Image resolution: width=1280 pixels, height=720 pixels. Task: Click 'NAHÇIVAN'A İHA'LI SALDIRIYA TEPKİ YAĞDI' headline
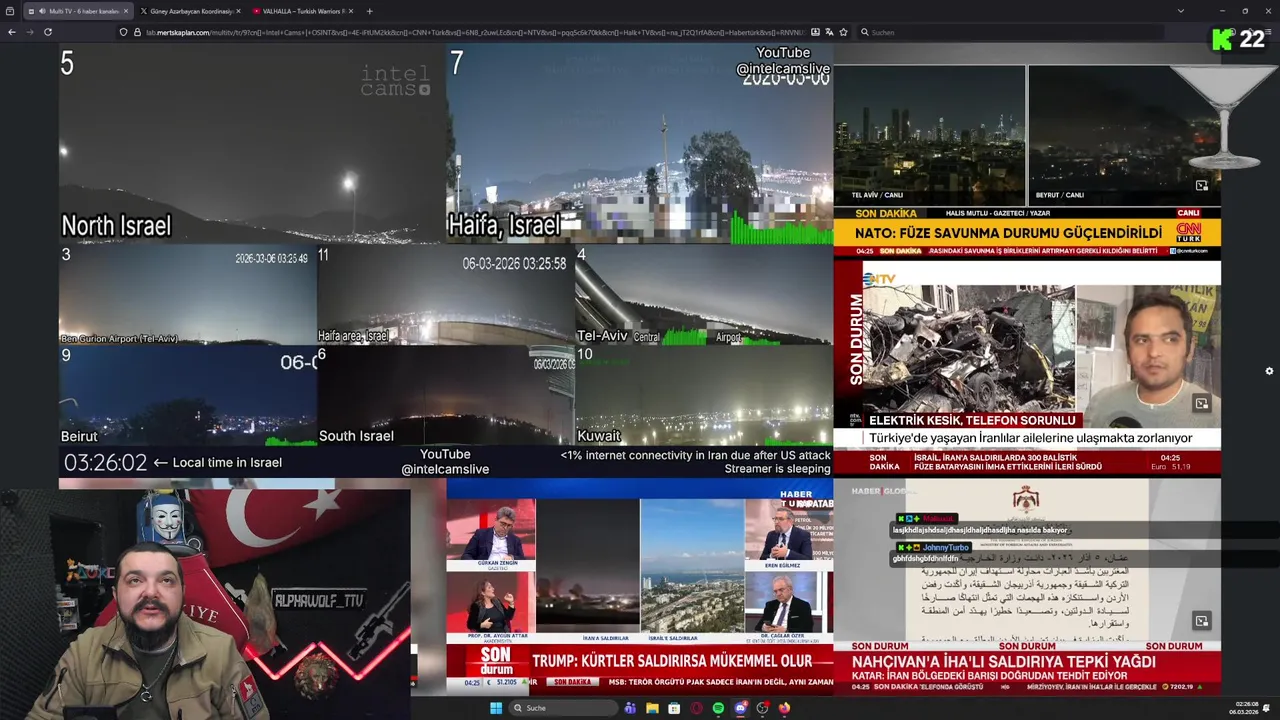point(1003,662)
